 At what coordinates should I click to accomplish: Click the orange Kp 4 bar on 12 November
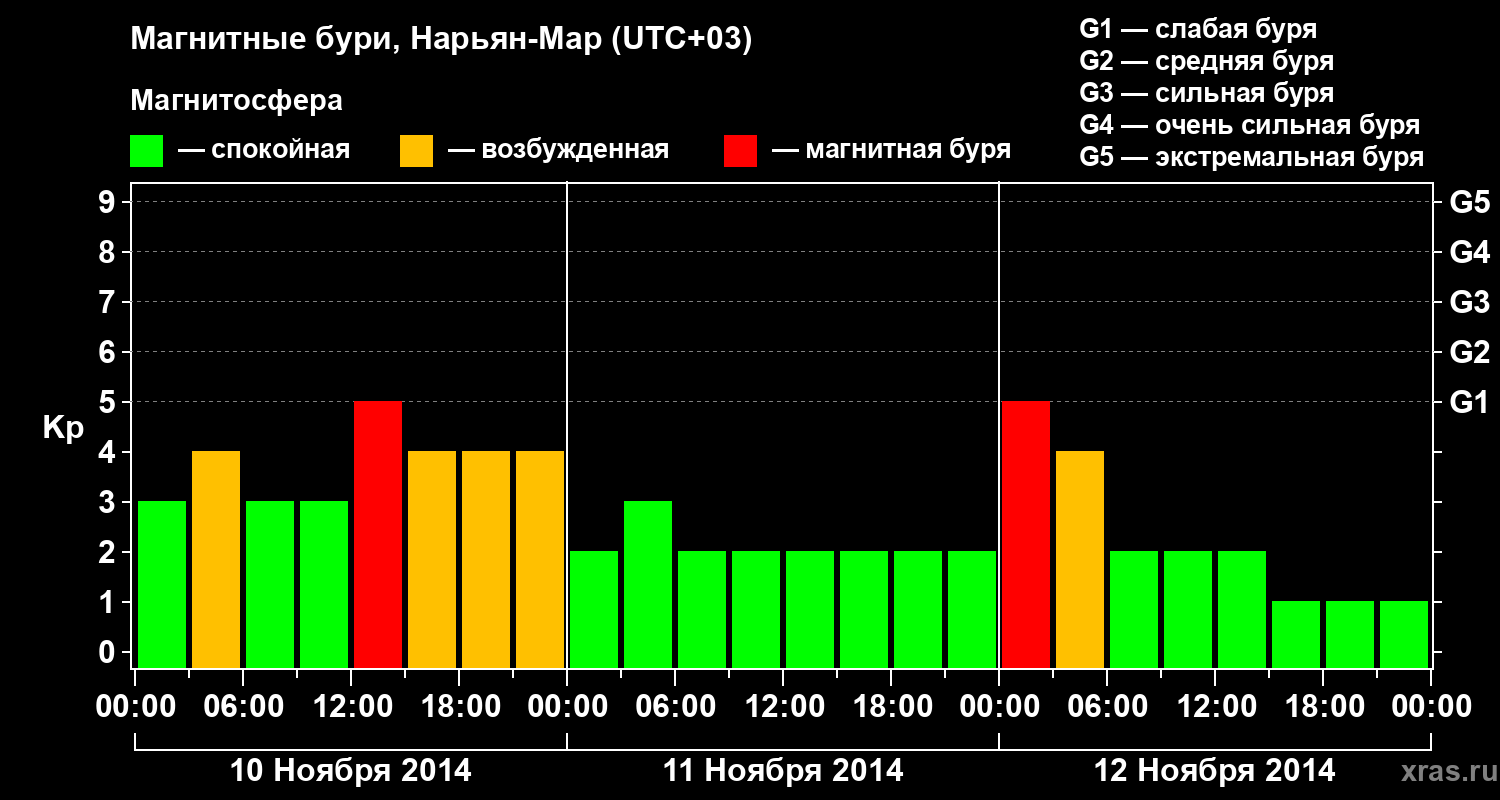(x=1080, y=560)
